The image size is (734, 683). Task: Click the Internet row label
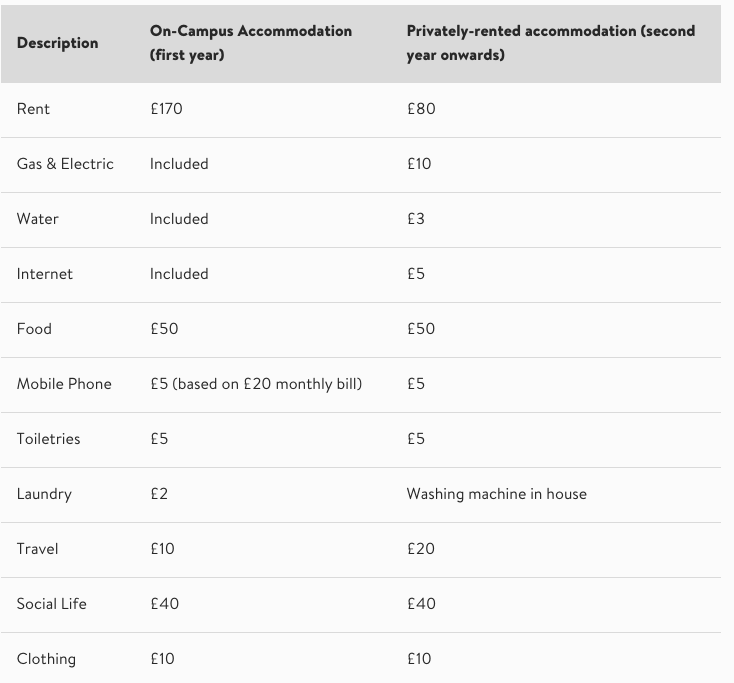[x=45, y=274]
